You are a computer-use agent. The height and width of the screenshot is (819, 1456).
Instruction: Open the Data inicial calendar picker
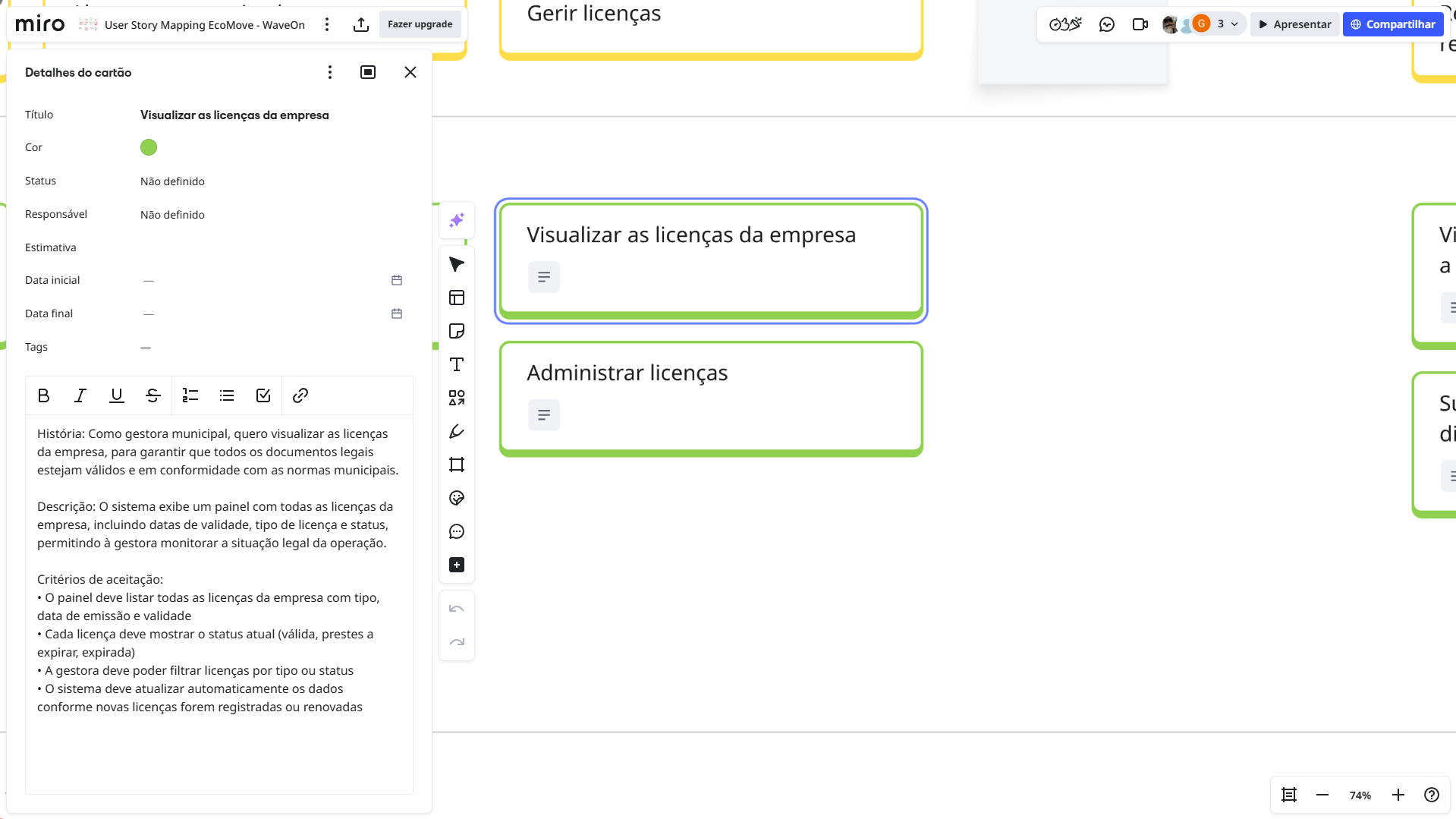396,280
